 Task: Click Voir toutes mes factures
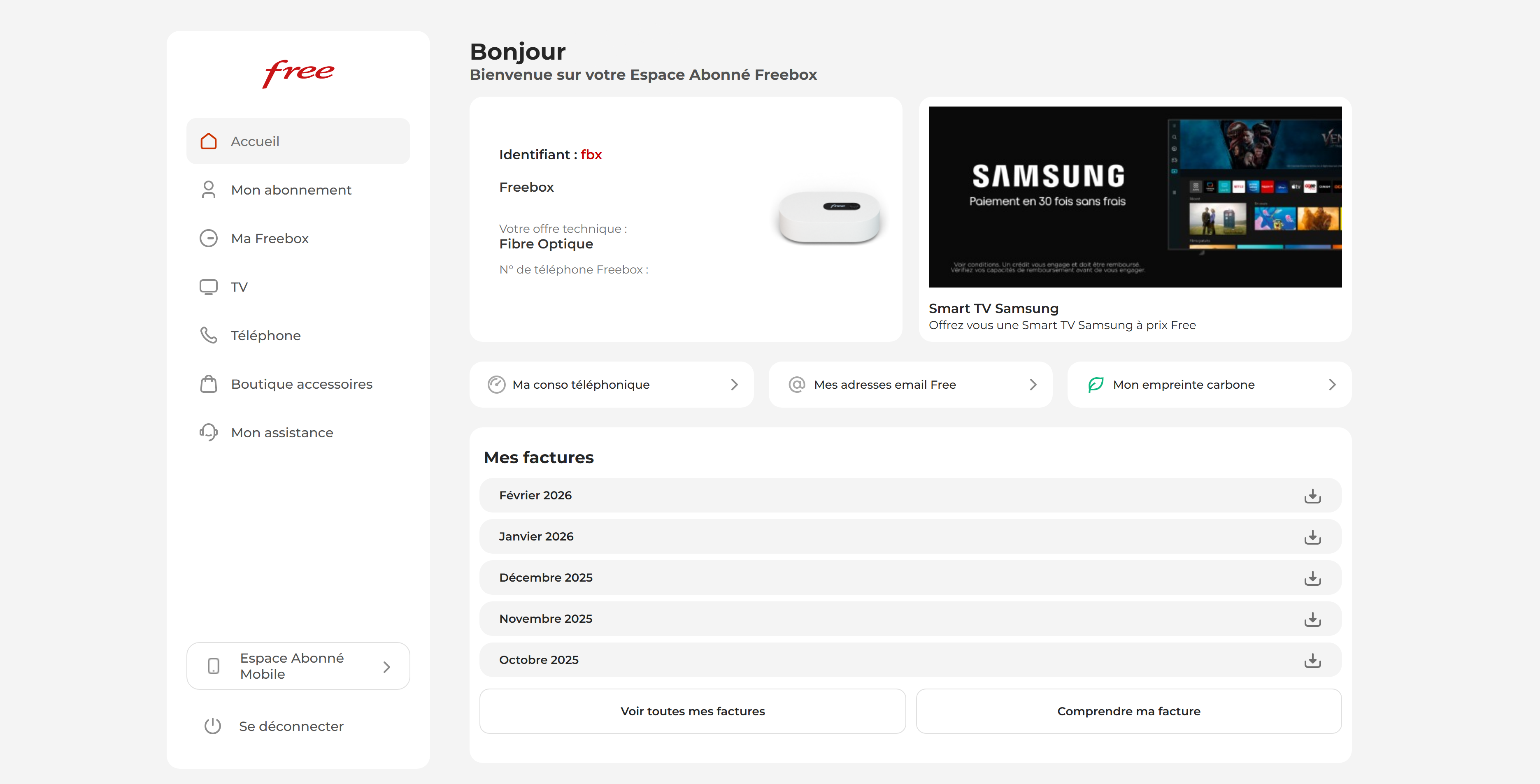point(692,711)
